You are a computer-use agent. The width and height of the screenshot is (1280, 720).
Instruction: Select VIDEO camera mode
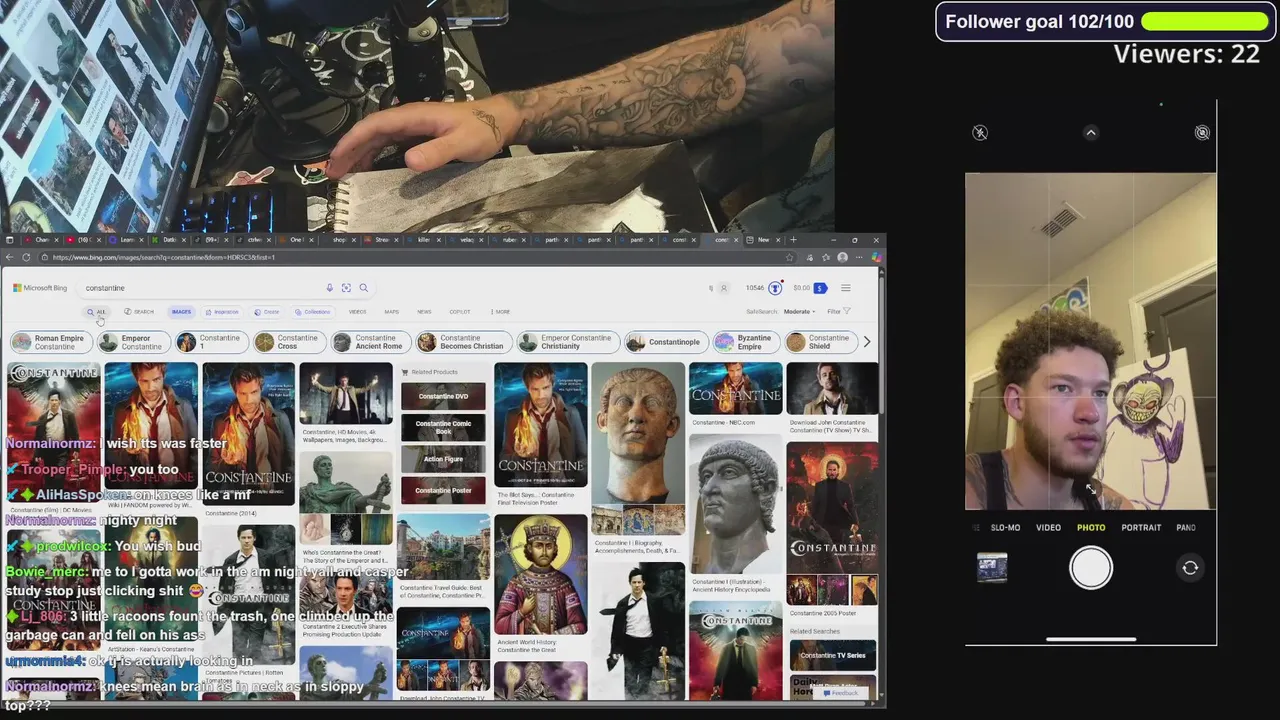tap(1048, 528)
